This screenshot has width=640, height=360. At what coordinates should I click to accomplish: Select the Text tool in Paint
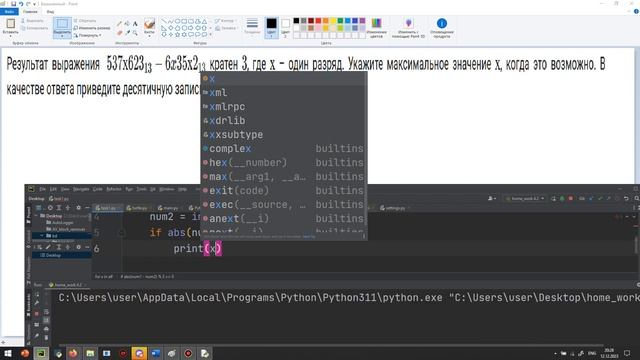[135, 24]
